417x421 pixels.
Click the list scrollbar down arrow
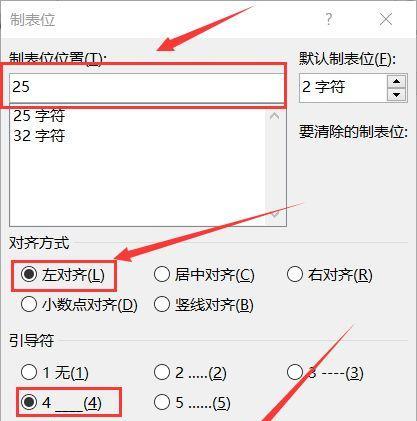275,214
